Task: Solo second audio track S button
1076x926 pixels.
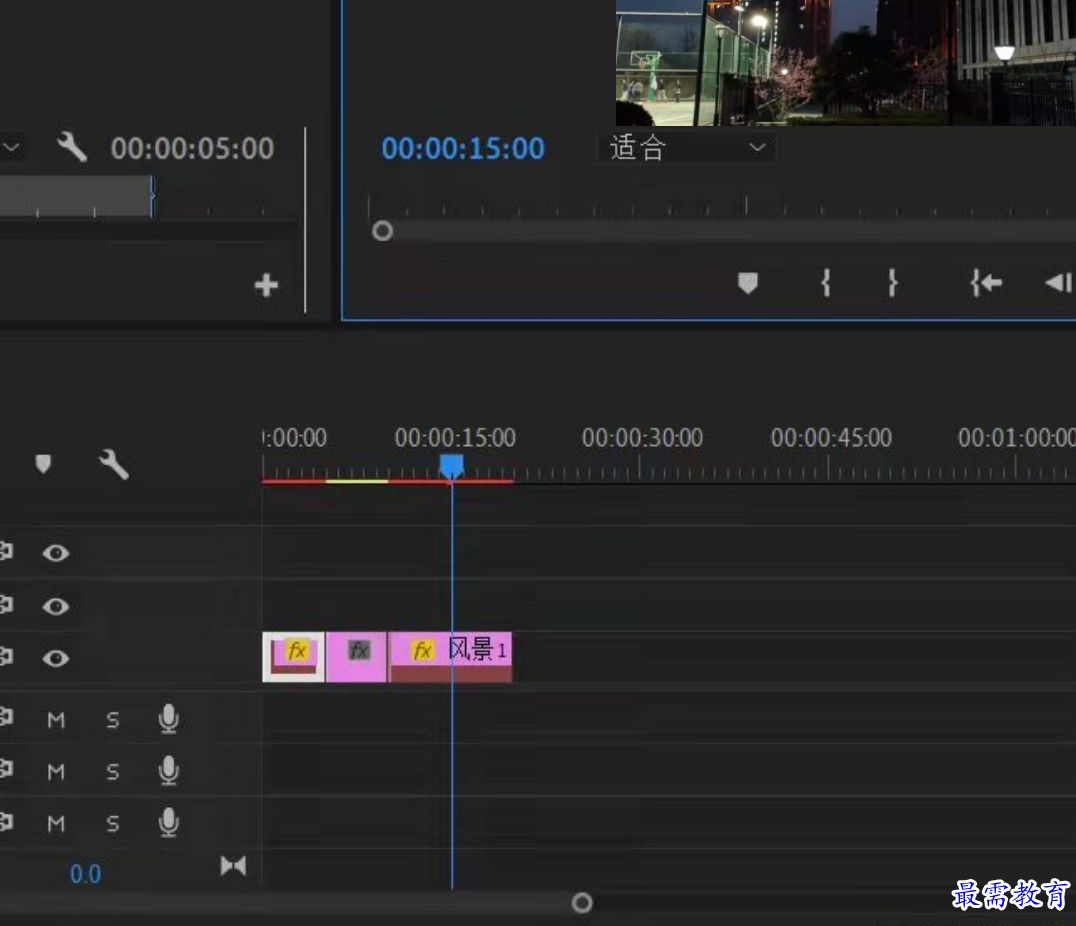Action: pyautogui.click(x=113, y=772)
